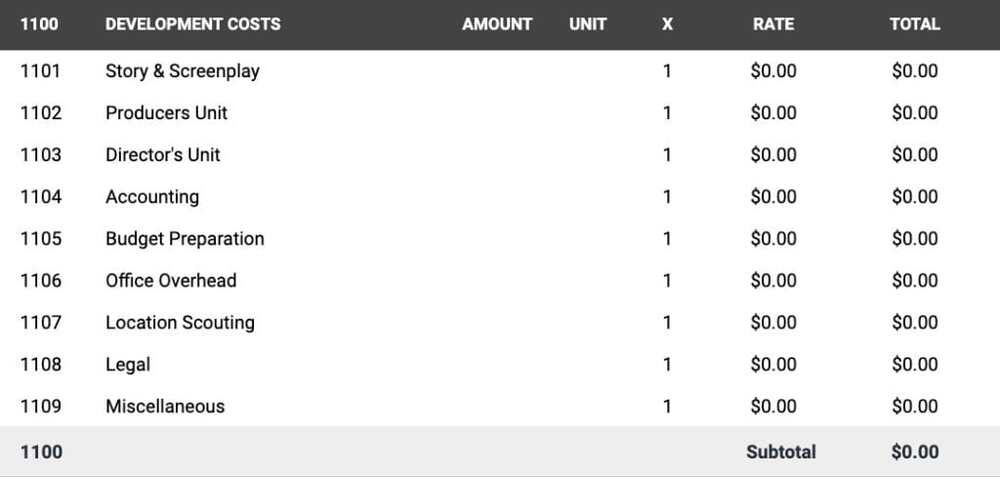Select account code 1101
The height and width of the screenshot is (477, 1000).
click(x=41, y=71)
